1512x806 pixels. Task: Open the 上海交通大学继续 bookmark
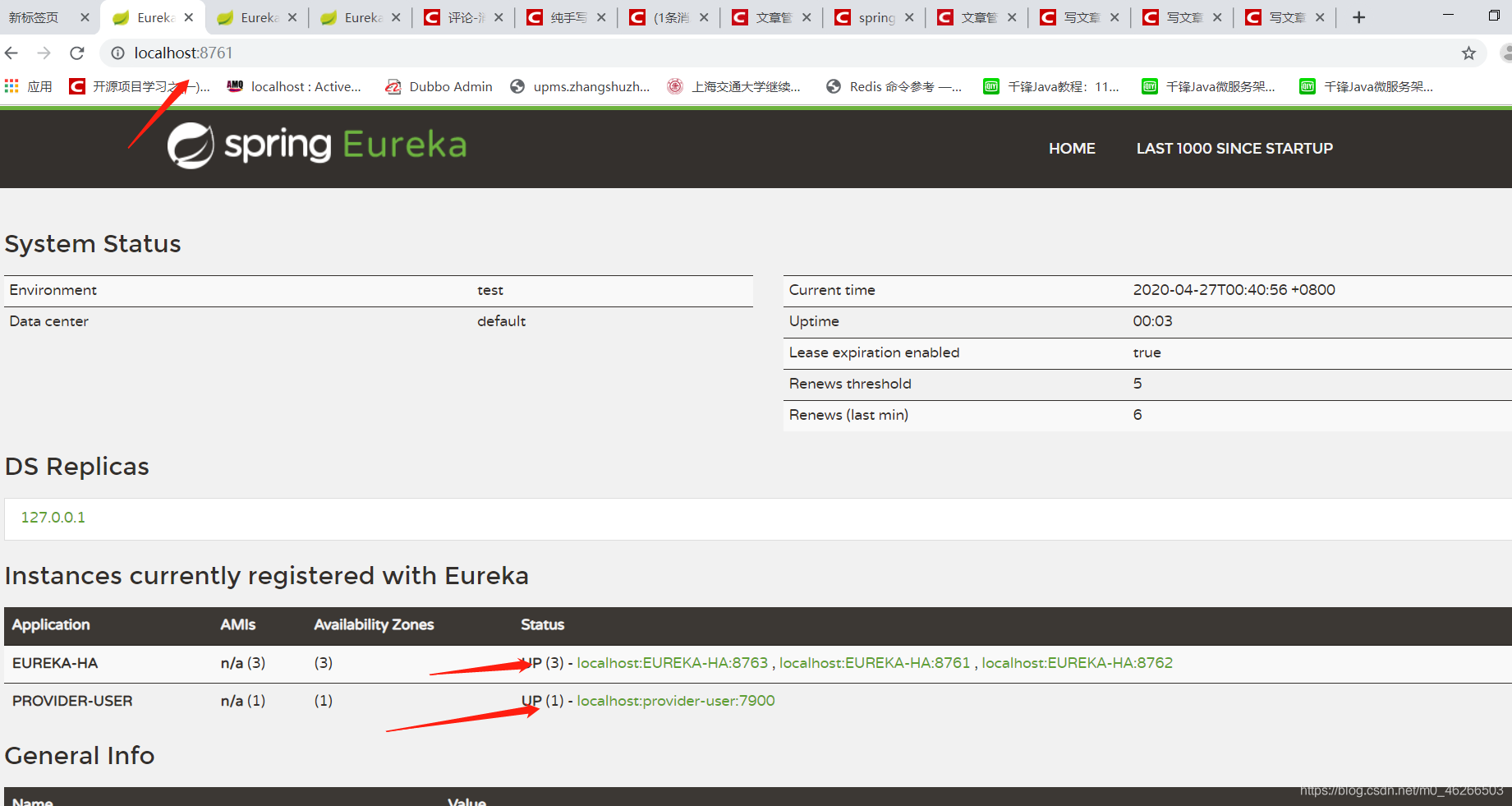pyautogui.click(x=733, y=86)
